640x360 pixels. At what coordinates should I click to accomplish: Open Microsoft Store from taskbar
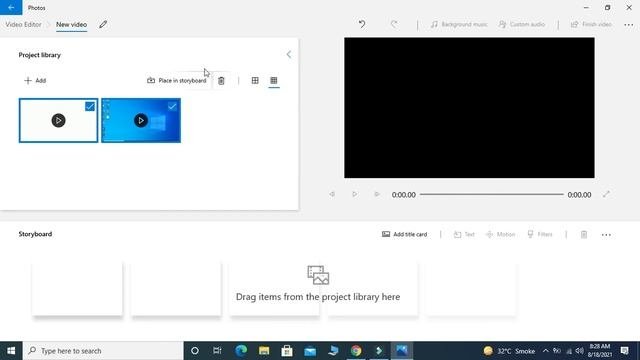click(x=287, y=351)
